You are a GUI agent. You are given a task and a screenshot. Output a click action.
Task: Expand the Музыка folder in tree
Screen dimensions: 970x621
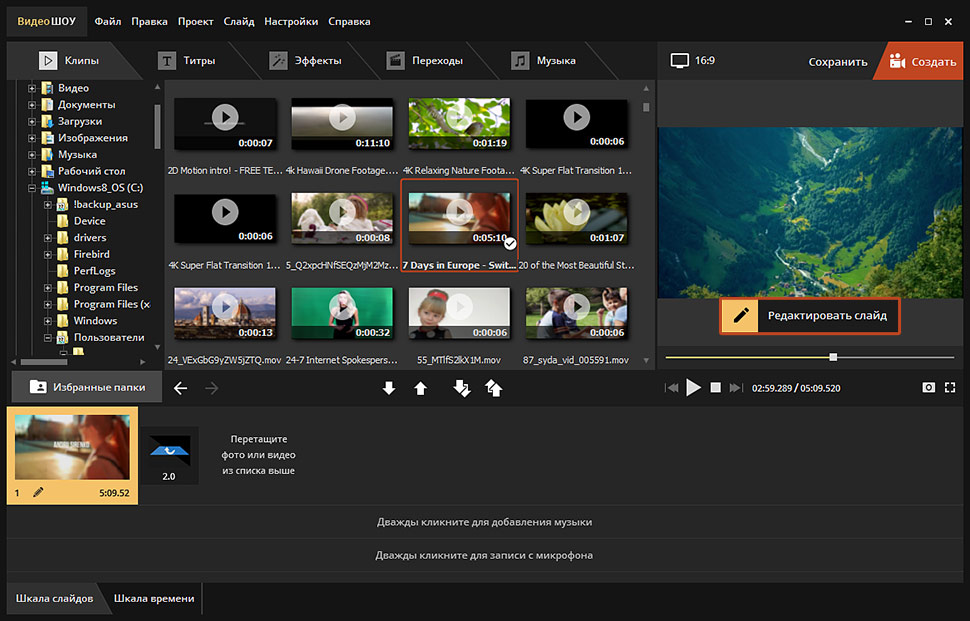32,155
